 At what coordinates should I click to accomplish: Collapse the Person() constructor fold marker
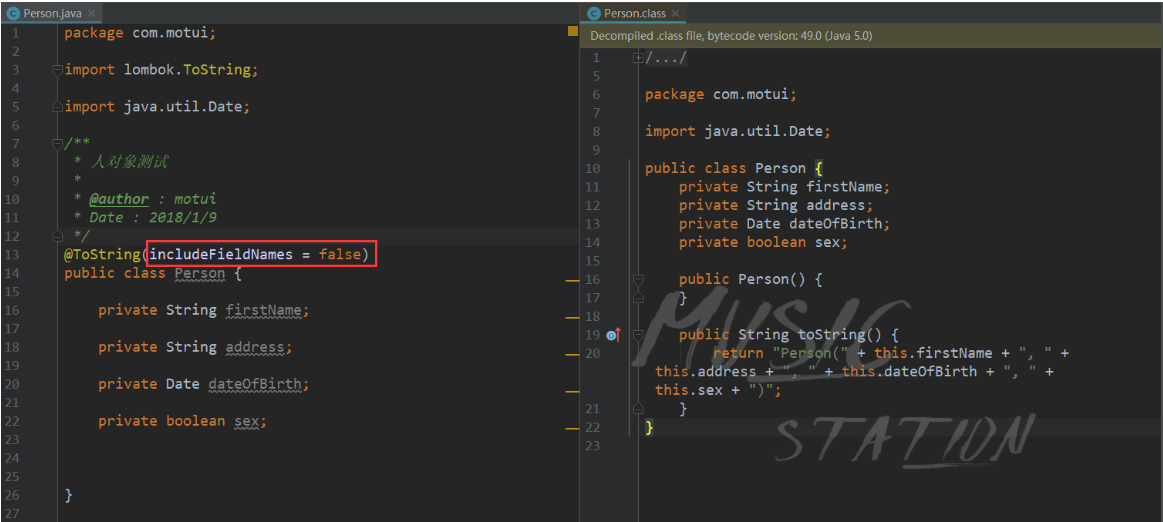coord(638,280)
